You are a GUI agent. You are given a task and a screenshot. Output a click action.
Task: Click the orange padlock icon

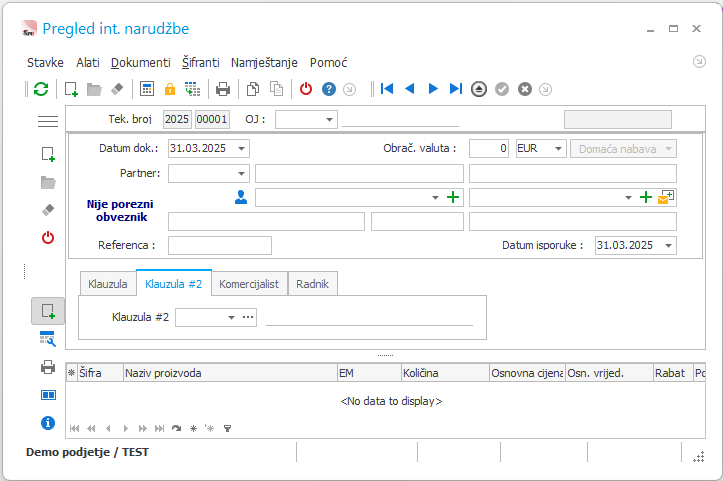click(x=170, y=89)
